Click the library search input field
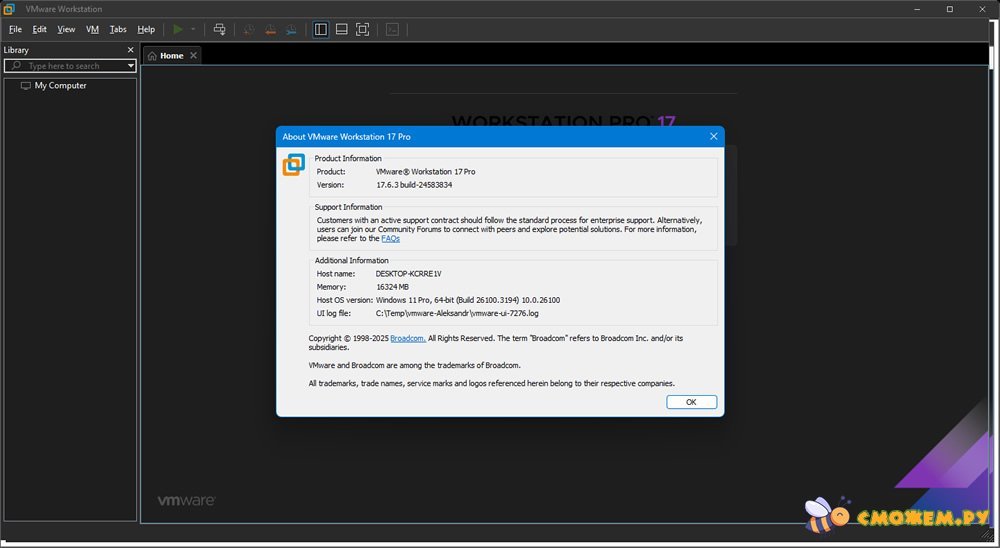This screenshot has height=548, width=1000. [70, 66]
